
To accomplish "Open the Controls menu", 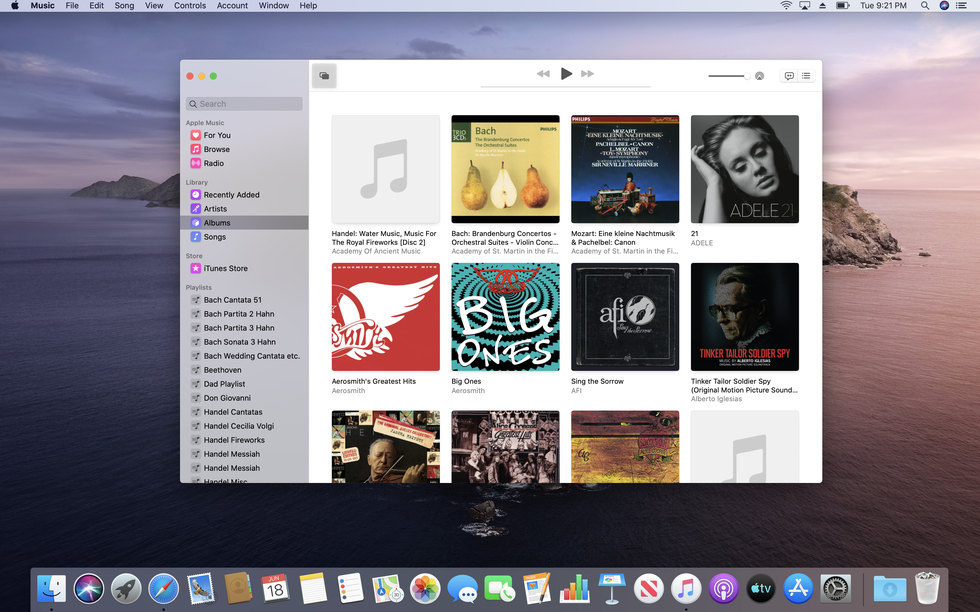I will coord(189,6).
